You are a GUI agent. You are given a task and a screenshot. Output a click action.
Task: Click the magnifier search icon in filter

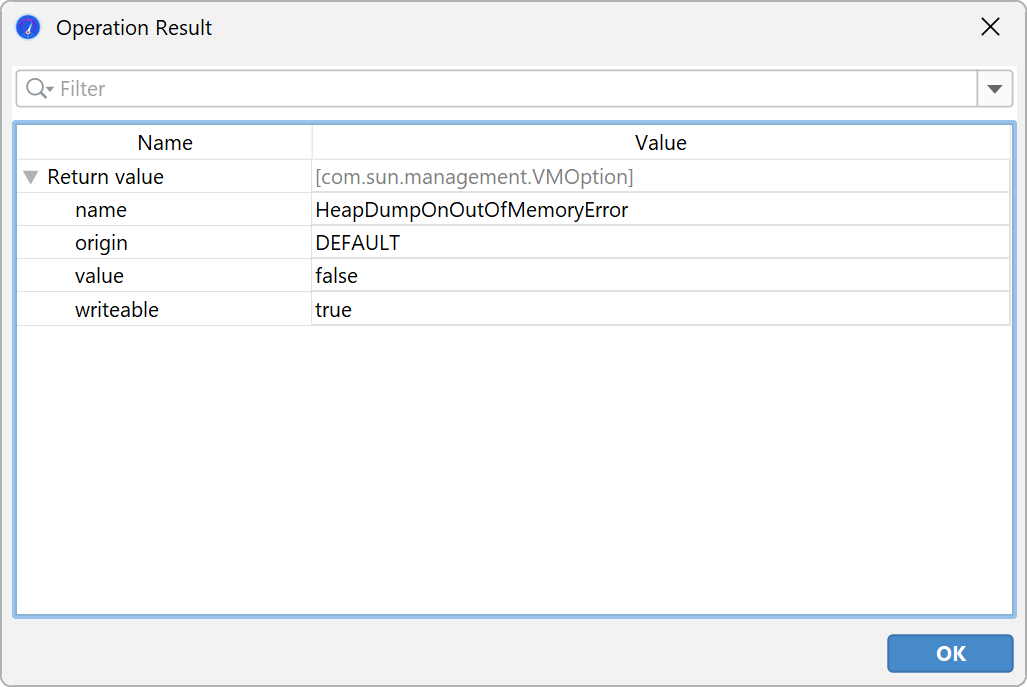(x=38, y=89)
